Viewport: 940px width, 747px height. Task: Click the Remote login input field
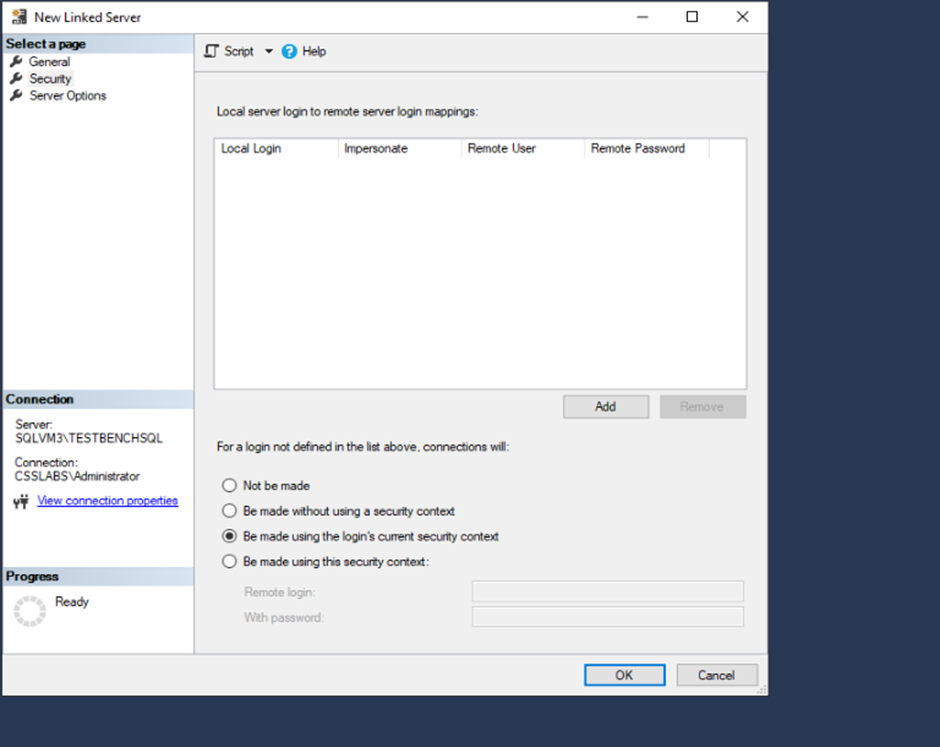[608, 591]
